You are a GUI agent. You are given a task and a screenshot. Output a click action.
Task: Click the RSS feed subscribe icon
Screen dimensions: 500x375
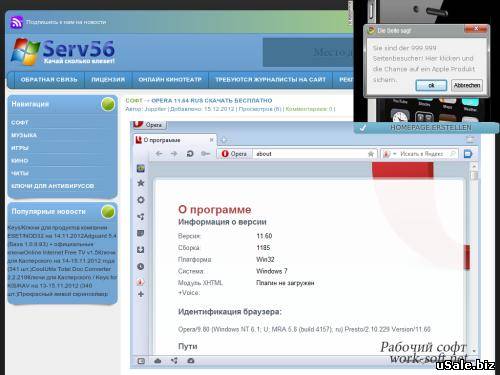pos(16,22)
